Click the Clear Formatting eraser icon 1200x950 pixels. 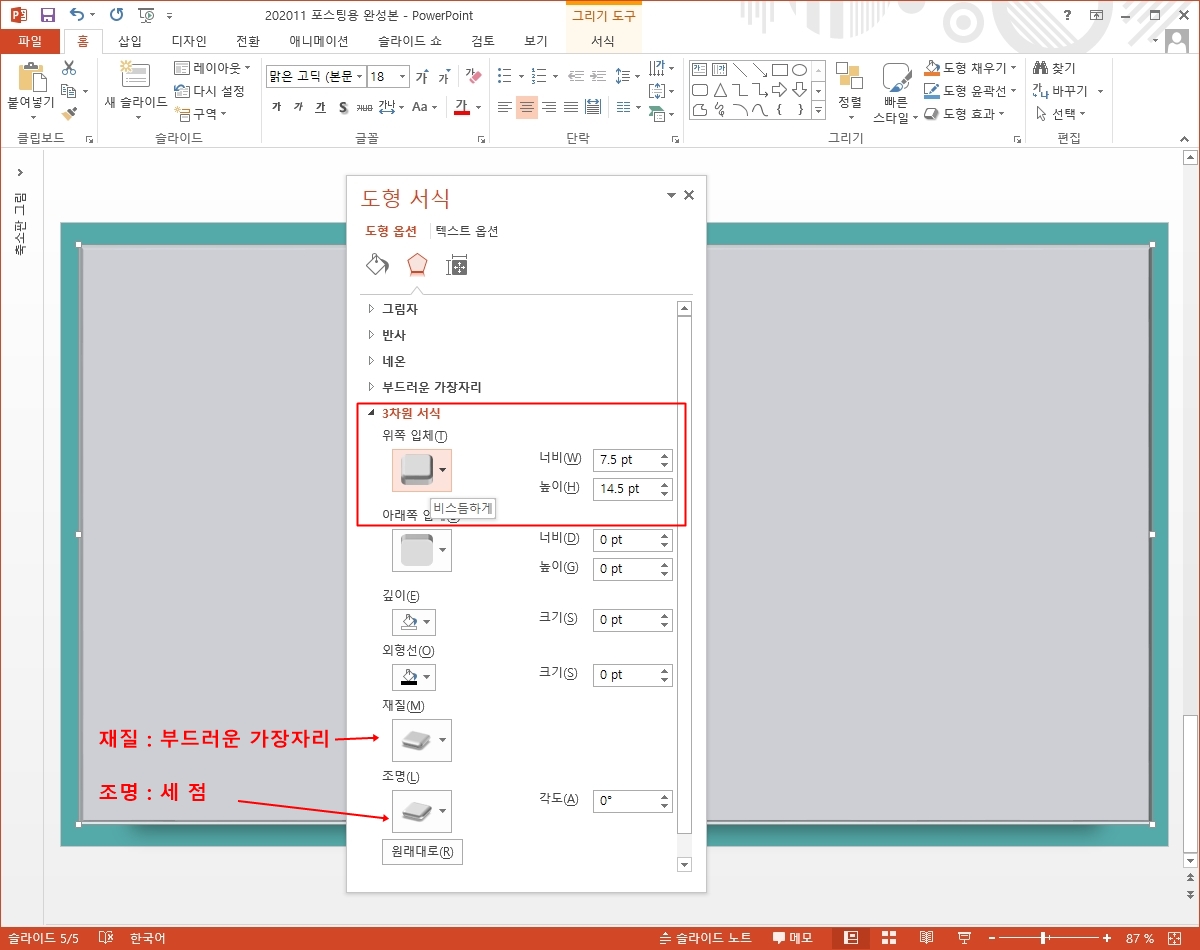click(x=473, y=77)
